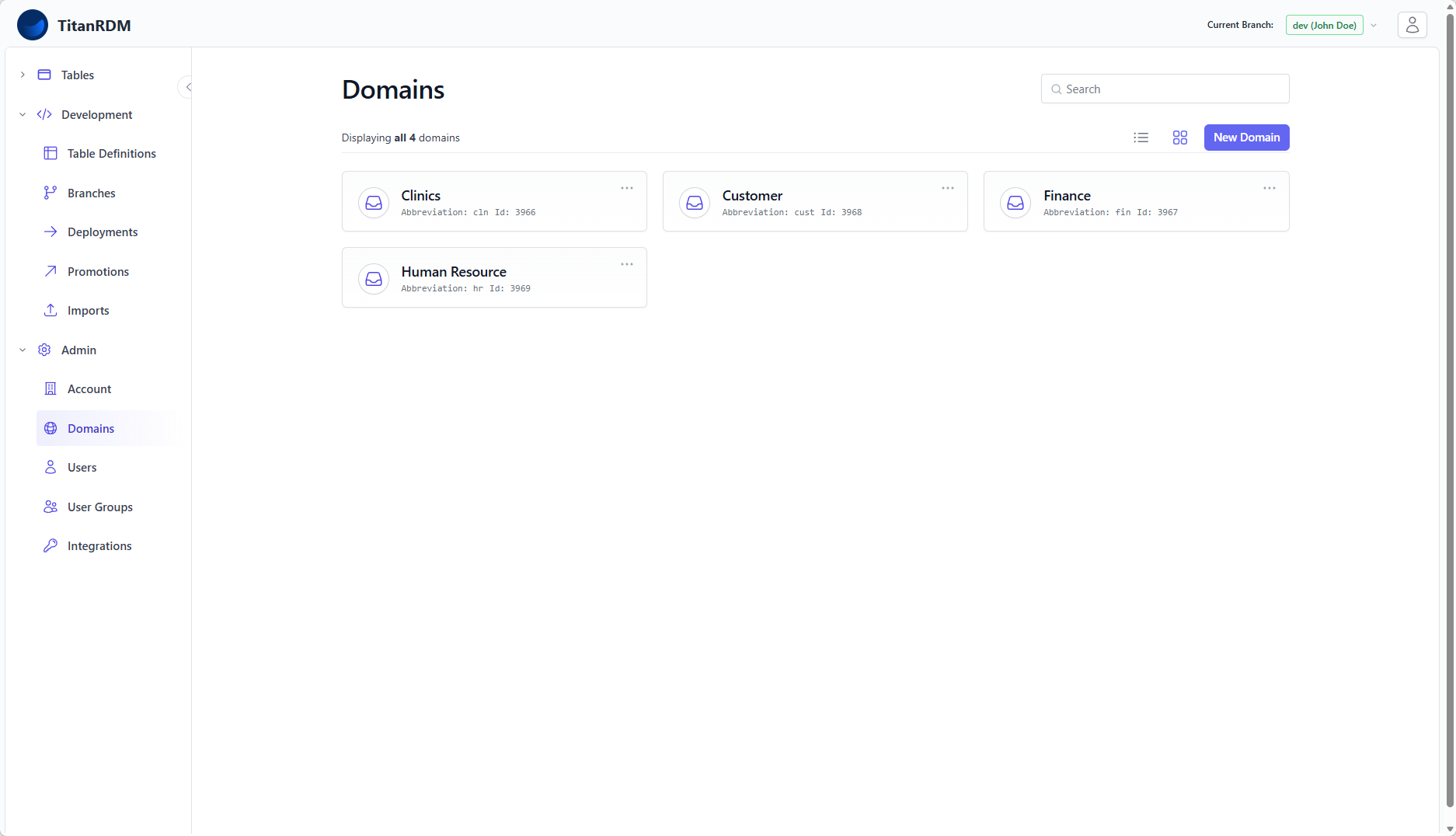Click the Deployments arrow icon
Viewport: 1456px width, 836px height.
(x=51, y=232)
